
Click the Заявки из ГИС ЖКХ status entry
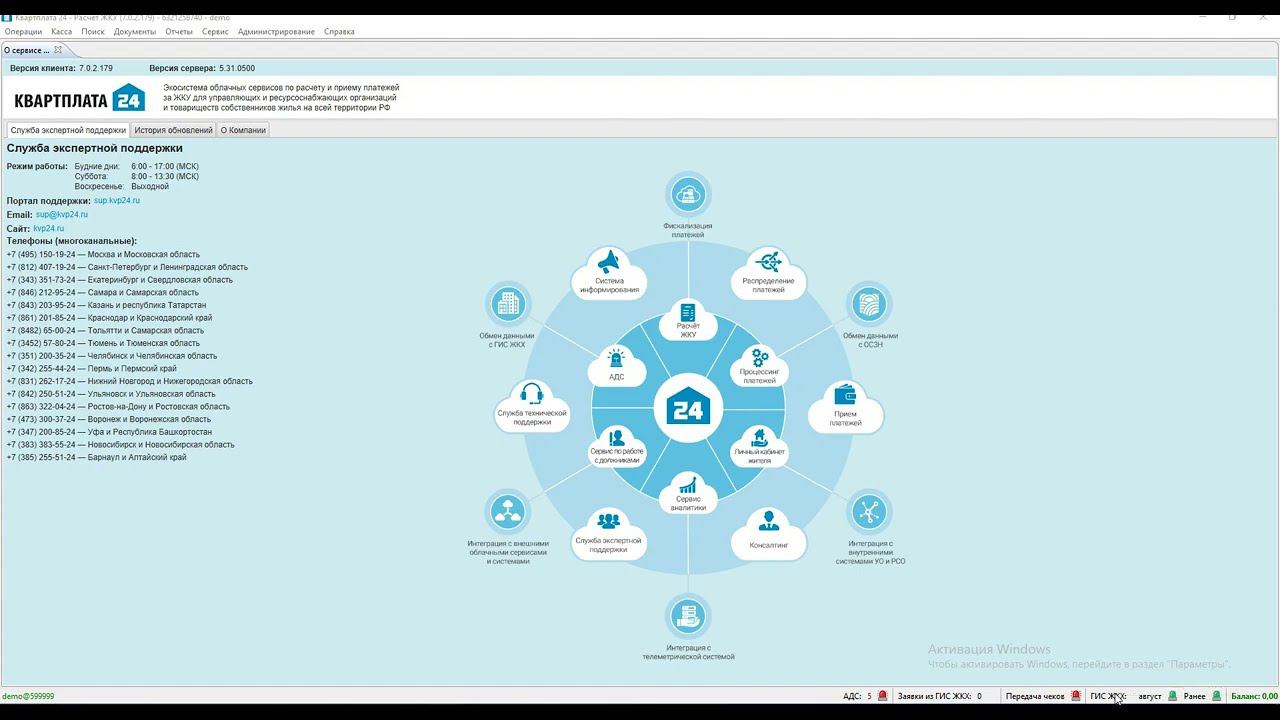939,696
